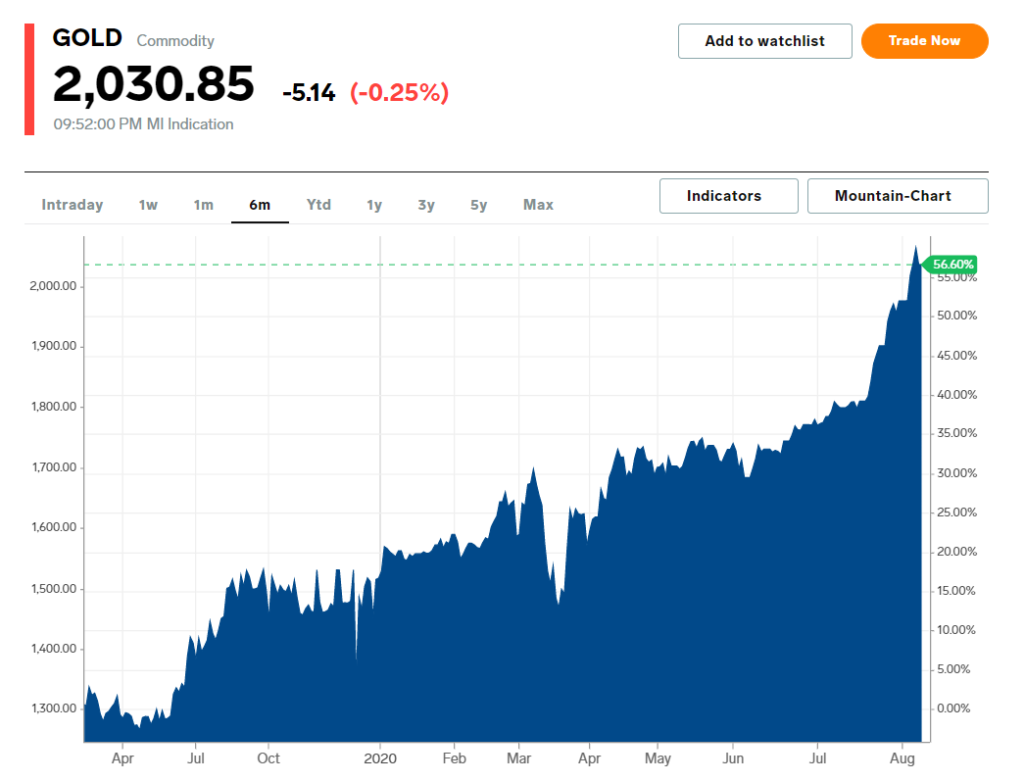Click the 1,900.00 price axis label
The image size is (1024, 781).
point(54,346)
